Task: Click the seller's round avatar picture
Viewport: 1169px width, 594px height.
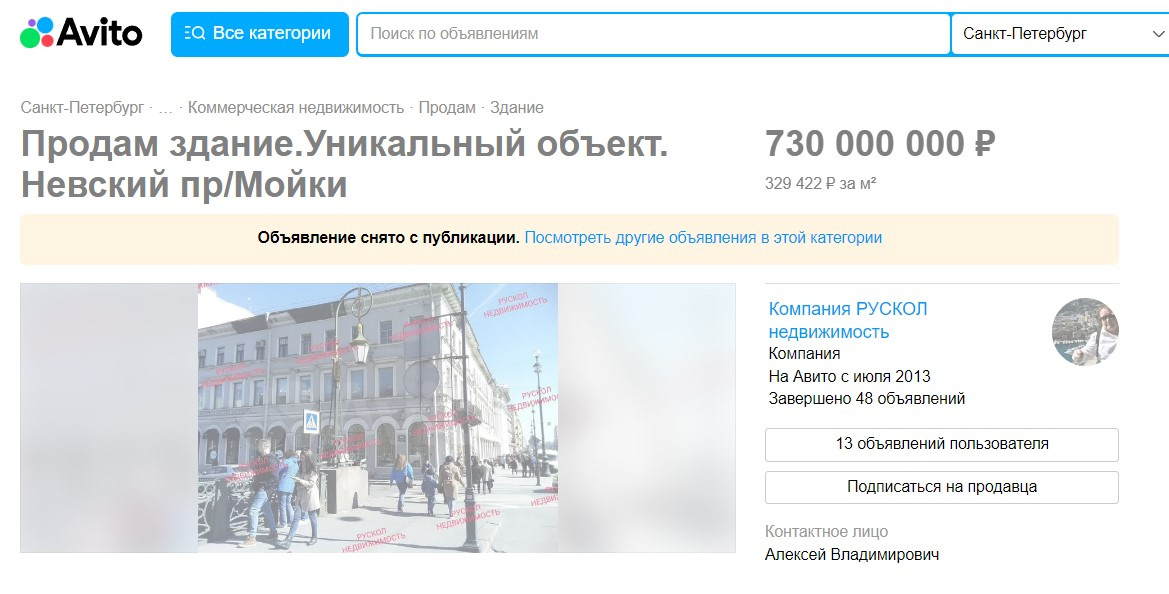Action: [1085, 332]
